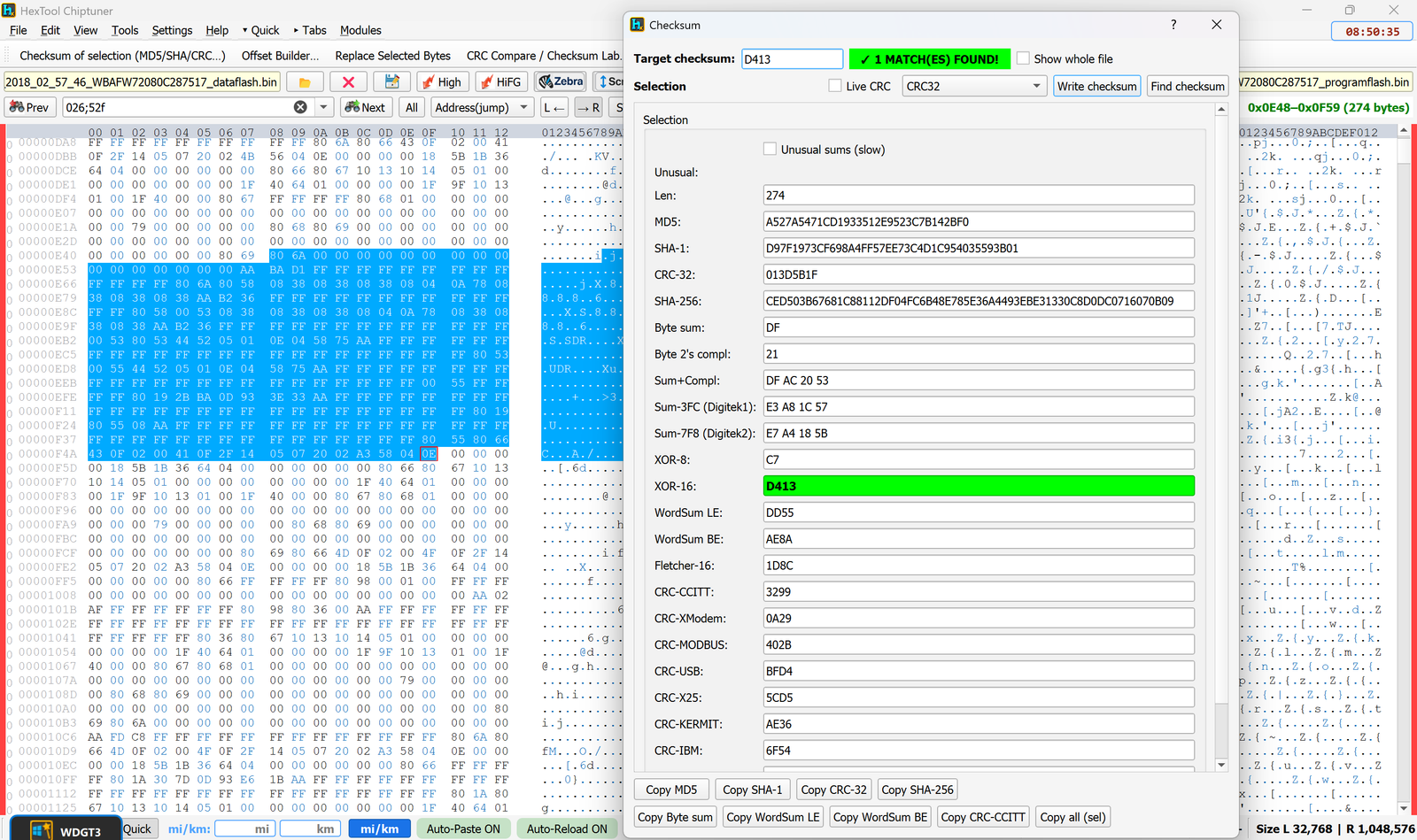Enable Show whole file
This screenshot has height=840, width=1417.
[1024, 58]
